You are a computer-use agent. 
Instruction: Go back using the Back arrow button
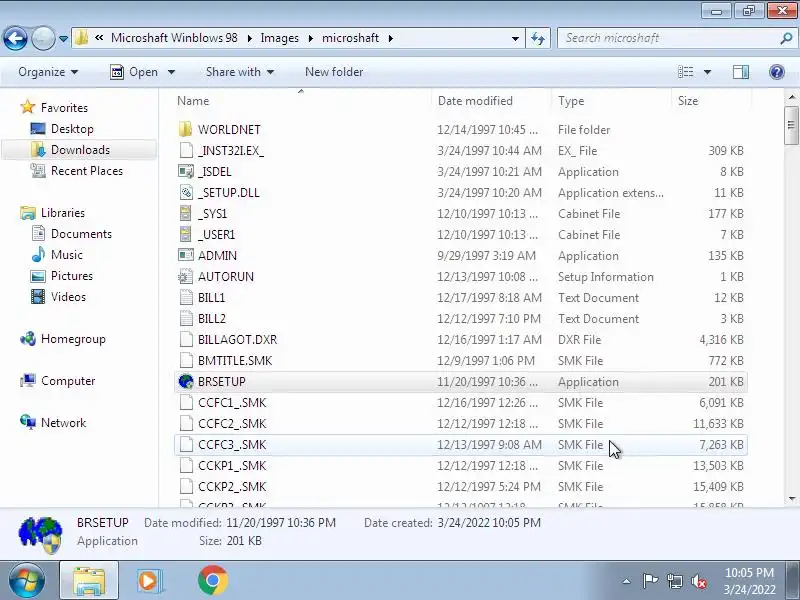15,38
